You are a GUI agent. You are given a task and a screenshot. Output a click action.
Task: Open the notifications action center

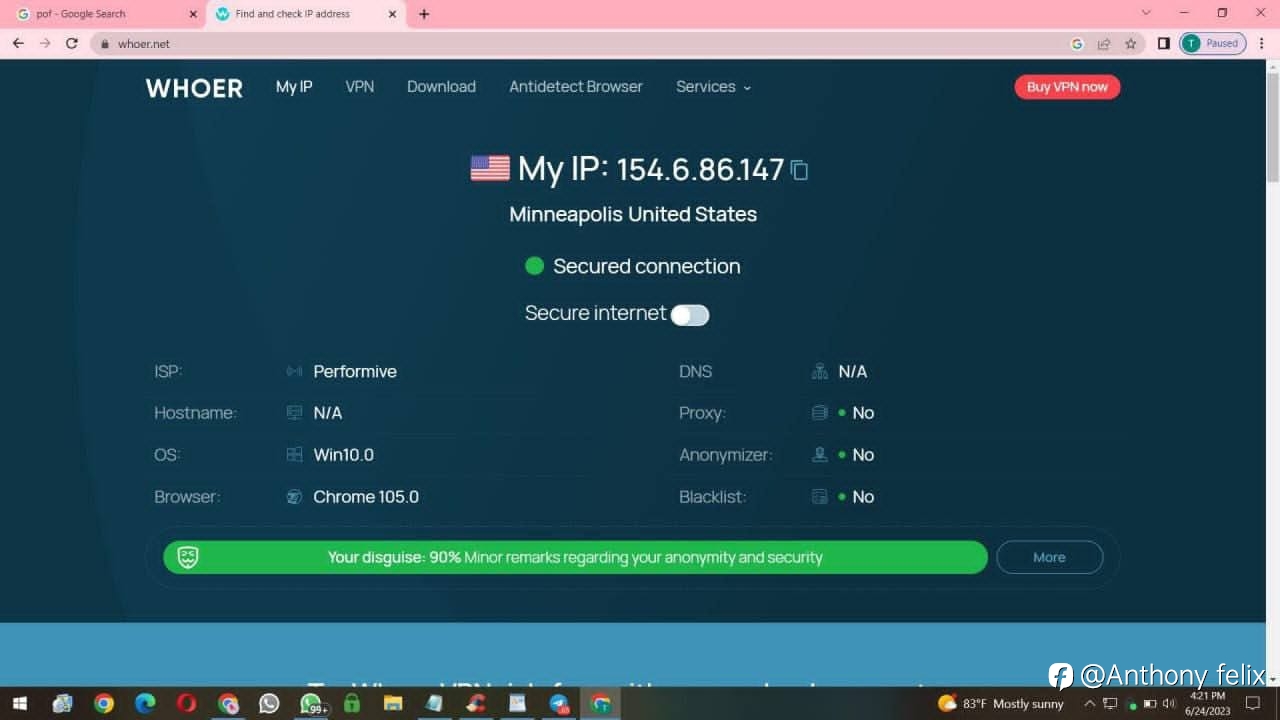coord(1252,704)
